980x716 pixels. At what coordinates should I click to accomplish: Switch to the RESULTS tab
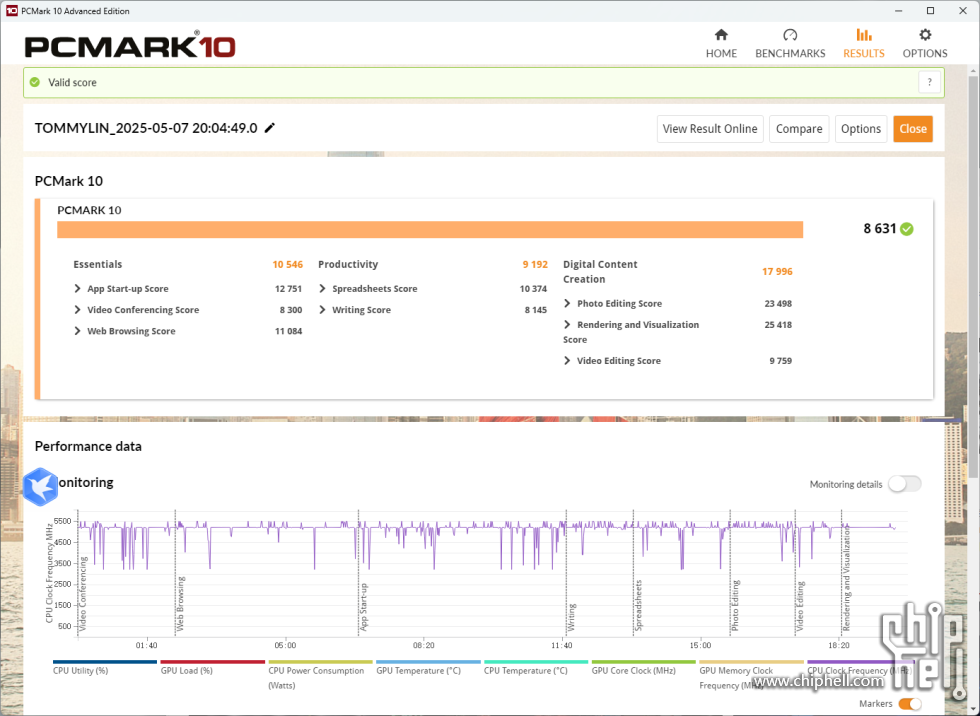[864, 44]
